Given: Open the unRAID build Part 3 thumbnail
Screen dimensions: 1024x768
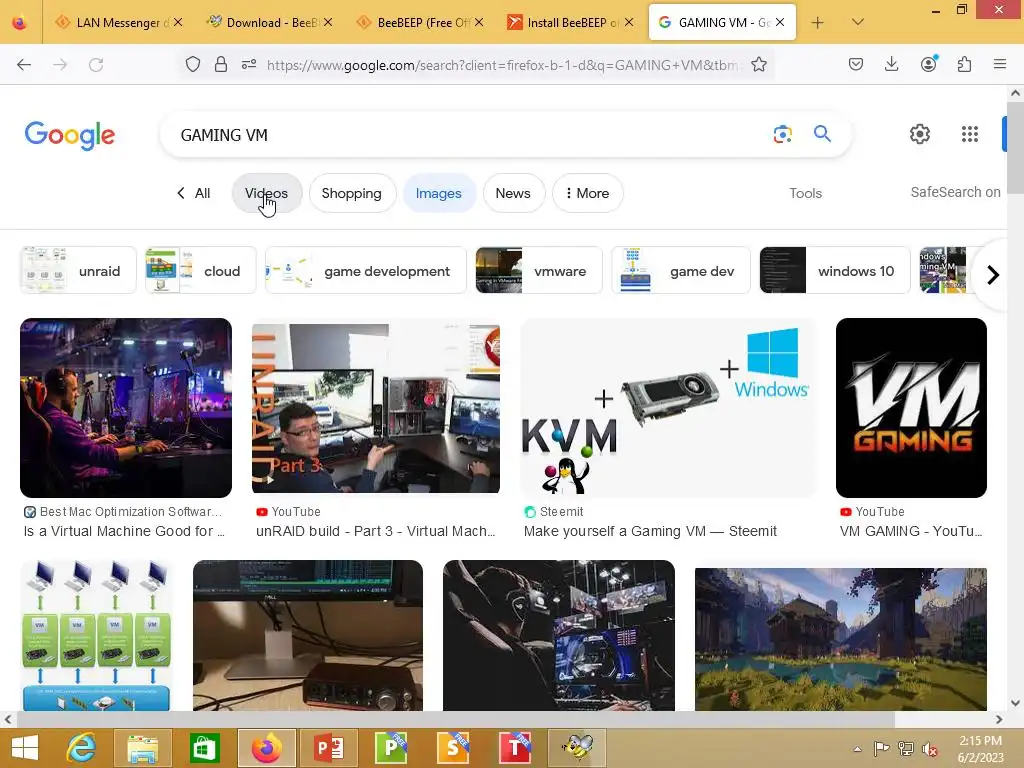Looking at the screenshot, I should 376,408.
